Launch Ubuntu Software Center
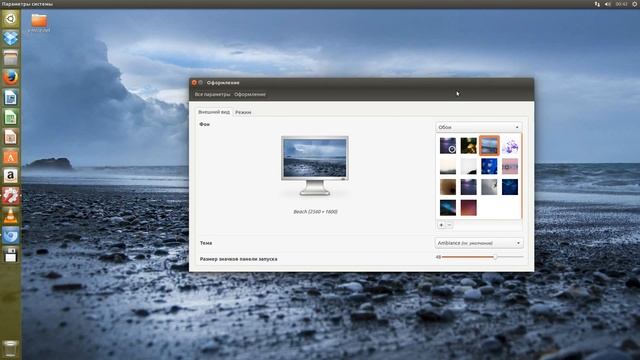Screen dimensions: 640x360 coord(11,157)
